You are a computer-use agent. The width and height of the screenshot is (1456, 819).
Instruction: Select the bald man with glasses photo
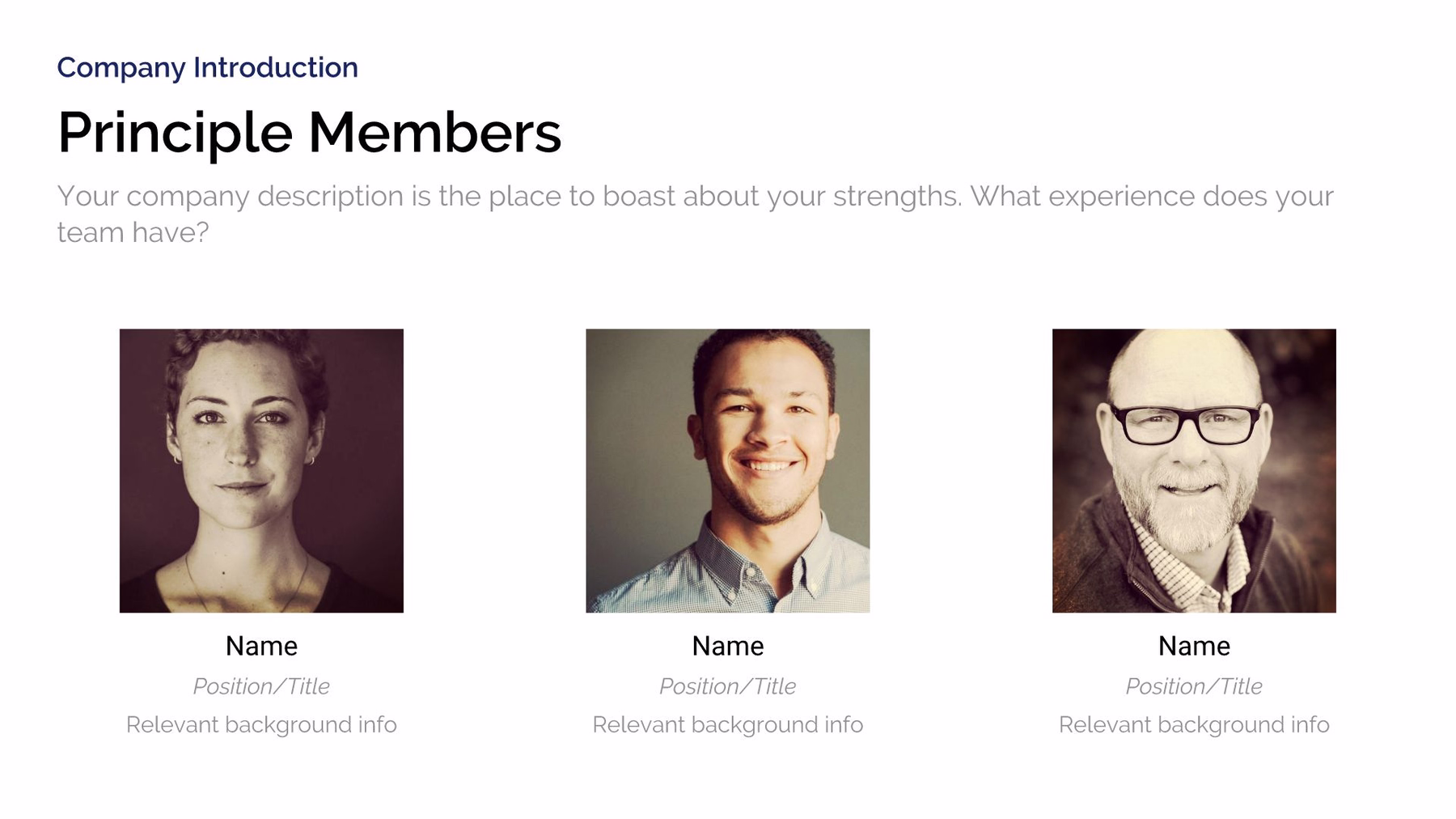click(x=1194, y=470)
